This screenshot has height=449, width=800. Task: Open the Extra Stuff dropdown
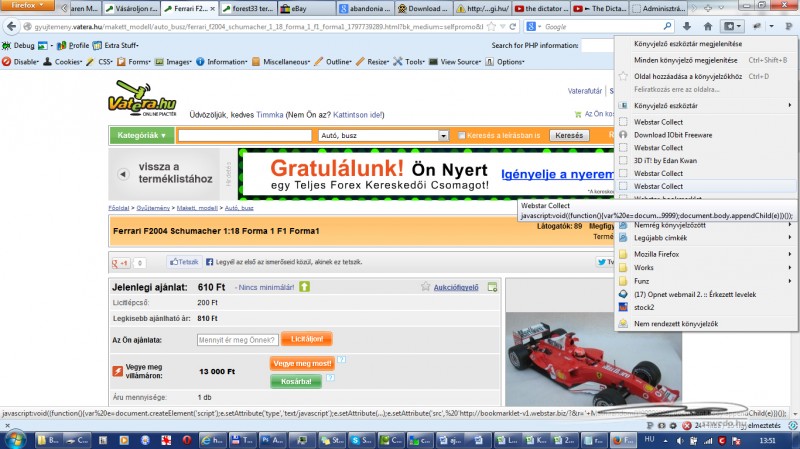[116, 45]
